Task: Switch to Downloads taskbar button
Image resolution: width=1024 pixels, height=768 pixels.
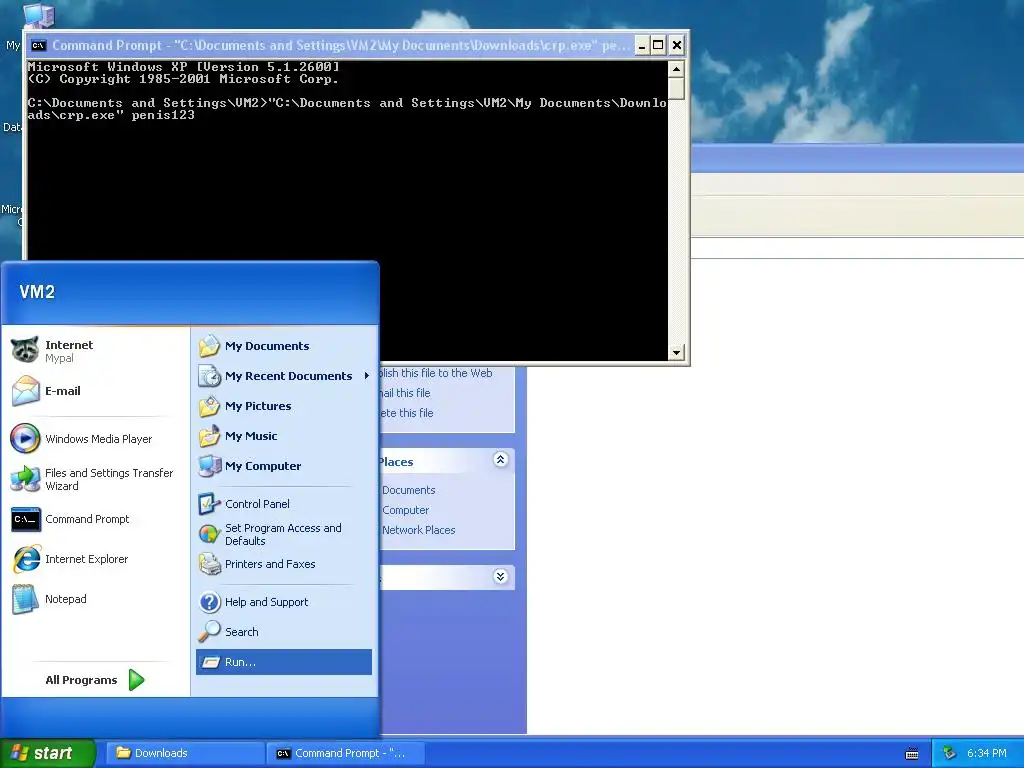Action: (x=185, y=753)
